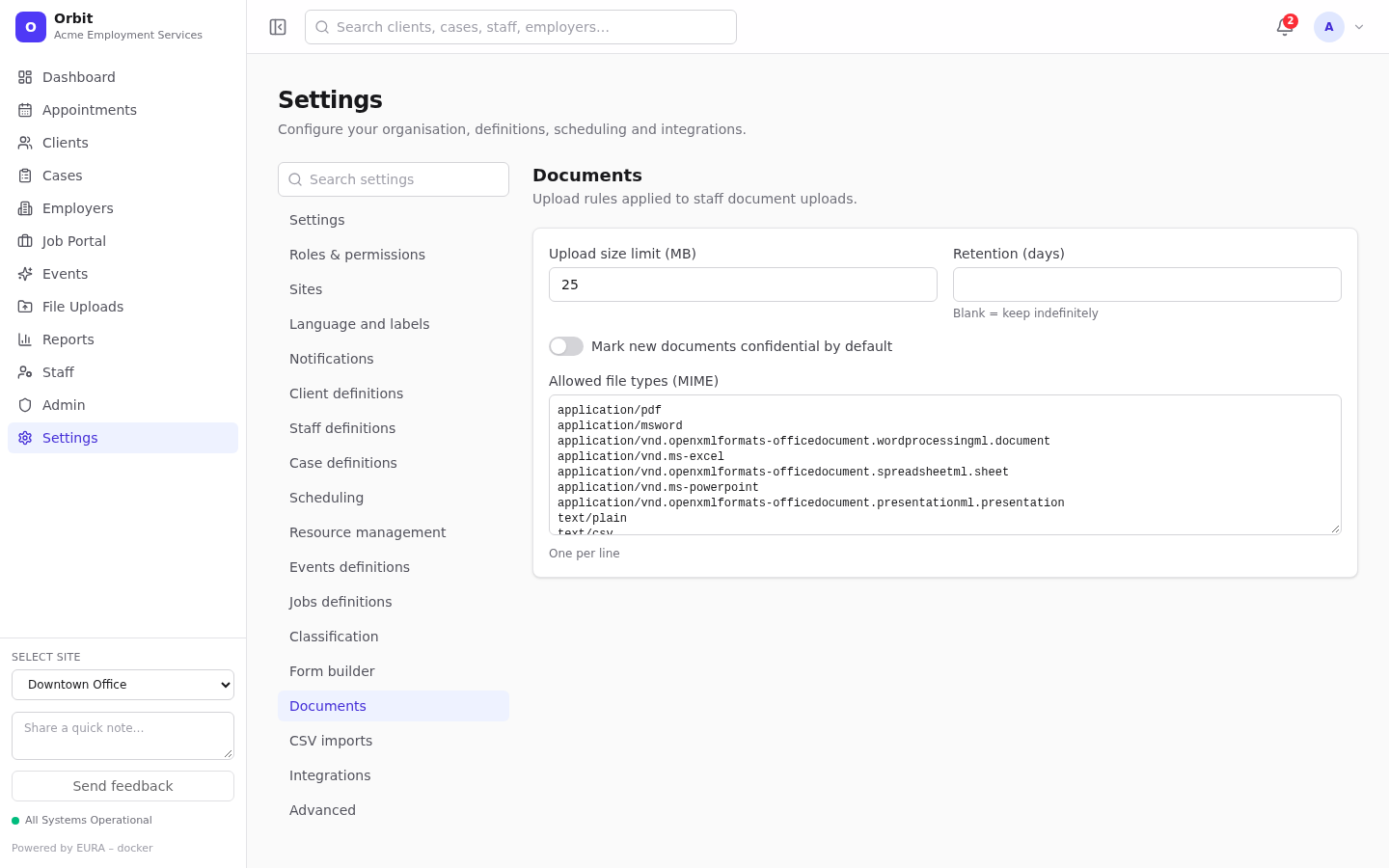Click the Search settings field
This screenshot has width=1389, height=868.
[394, 179]
